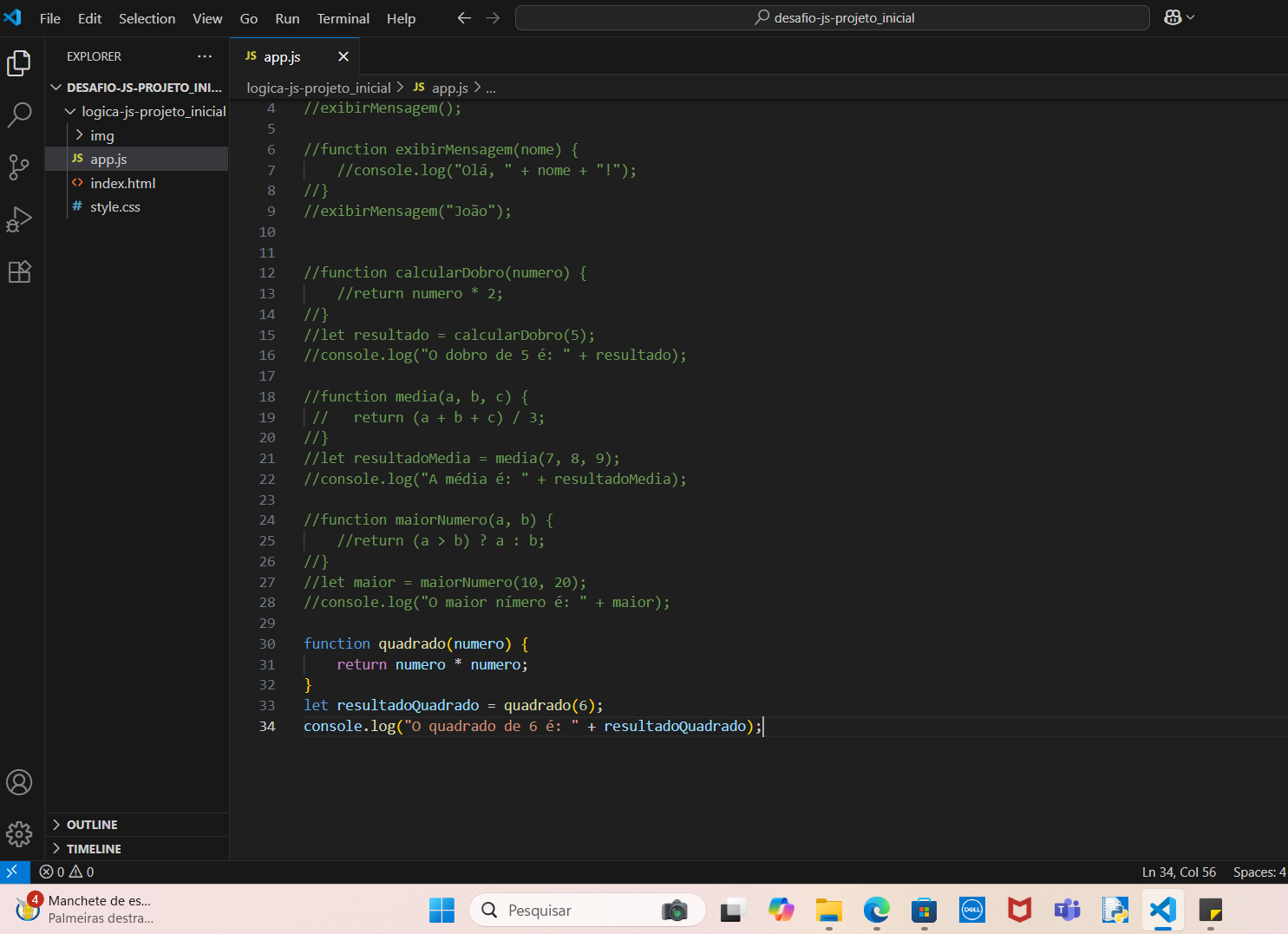The width and height of the screenshot is (1288, 934).
Task: Click the let resultadoQuadrado code line
Action: click(453, 705)
